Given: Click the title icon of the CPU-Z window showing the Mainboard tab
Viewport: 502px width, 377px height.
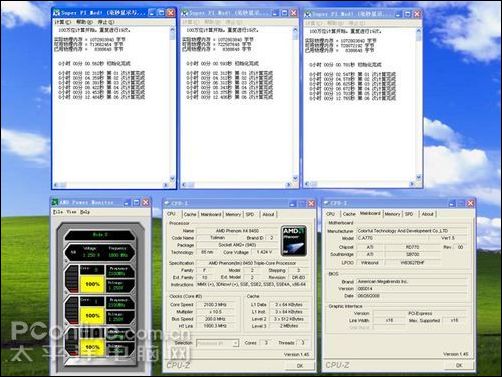Looking at the screenshot, I should click(x=327, y=203).
